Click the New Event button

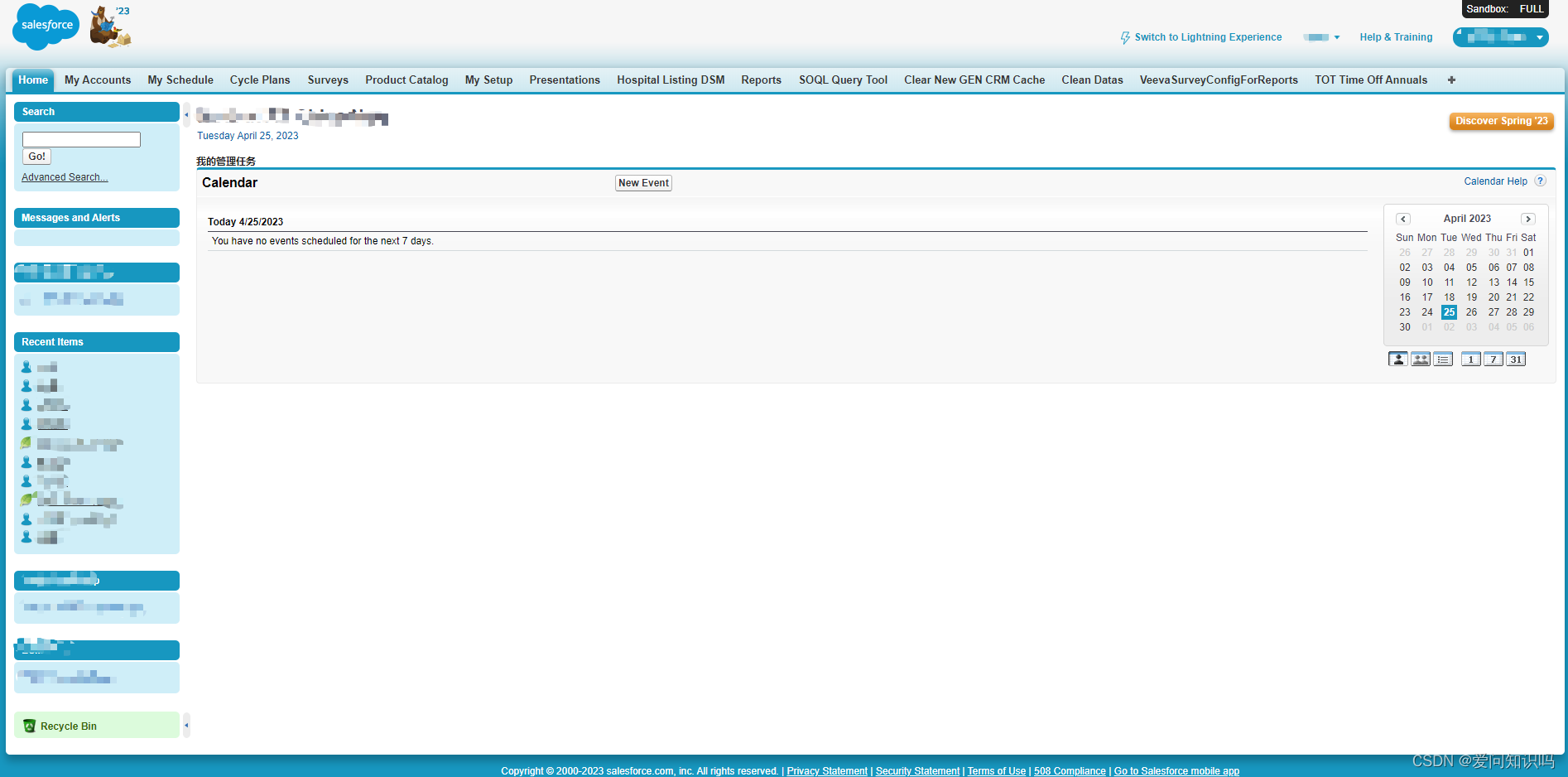[643, 183]
